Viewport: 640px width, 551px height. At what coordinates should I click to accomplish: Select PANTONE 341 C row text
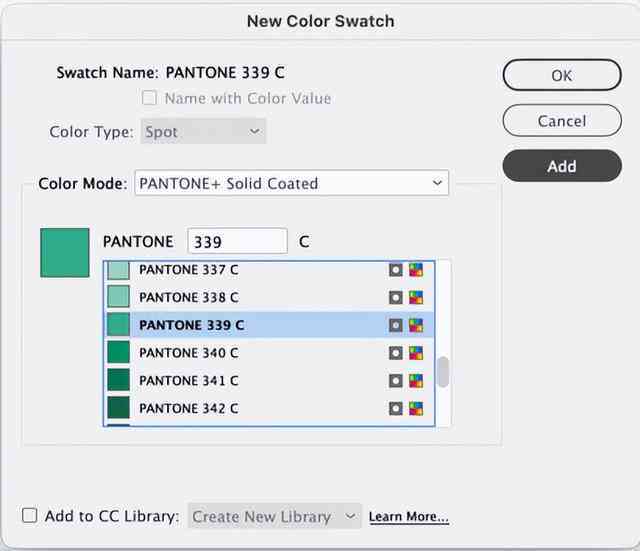189,381
